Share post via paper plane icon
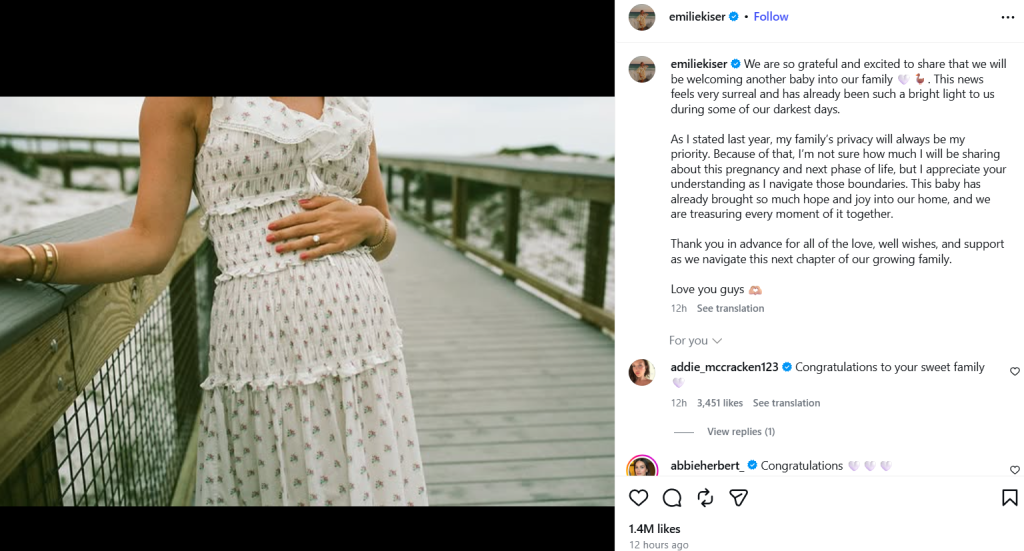This screenshot has height=551, width=1024. click(739, 498)
